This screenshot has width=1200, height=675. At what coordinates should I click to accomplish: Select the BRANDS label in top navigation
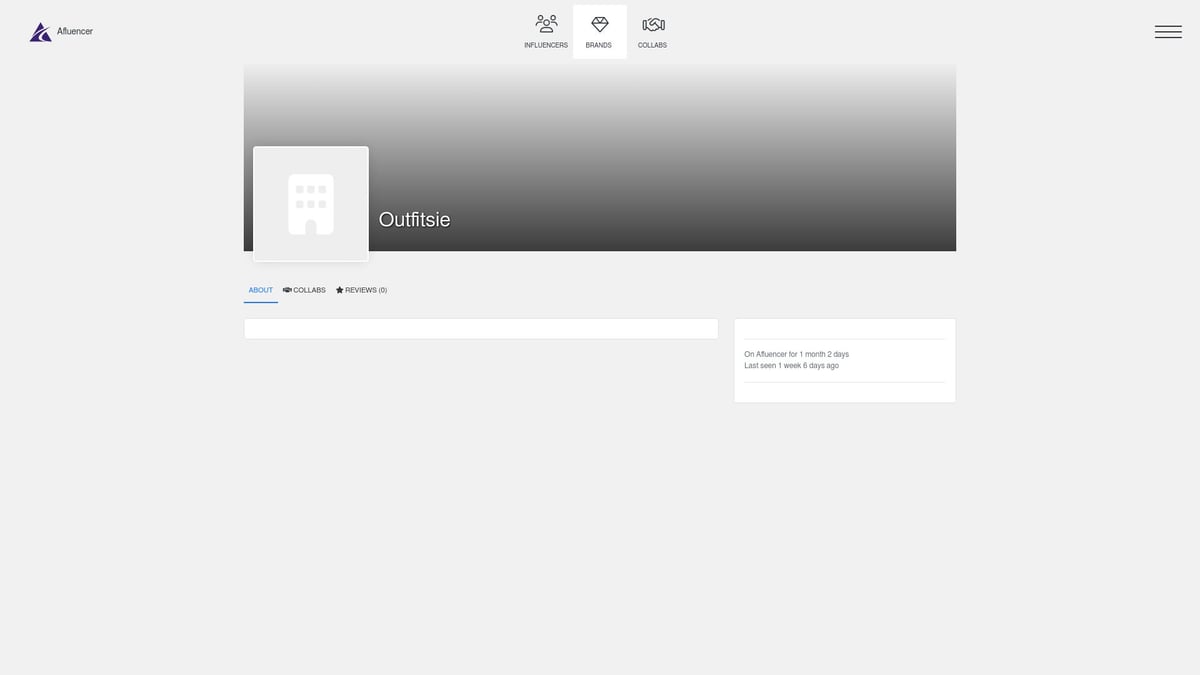point(599,45)
